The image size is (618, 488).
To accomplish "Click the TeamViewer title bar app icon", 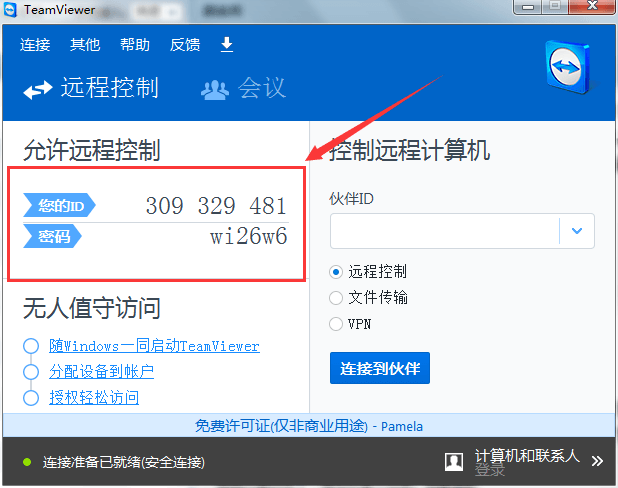I will point(10,9).
